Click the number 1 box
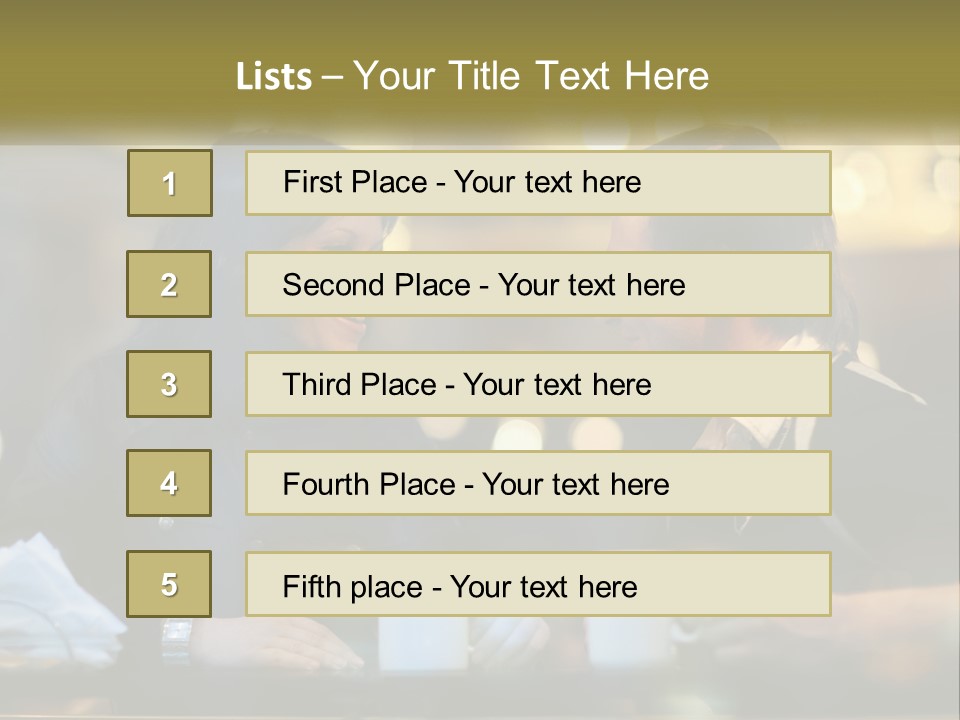This screenshot has width=960, height=720. coord(170,183)
